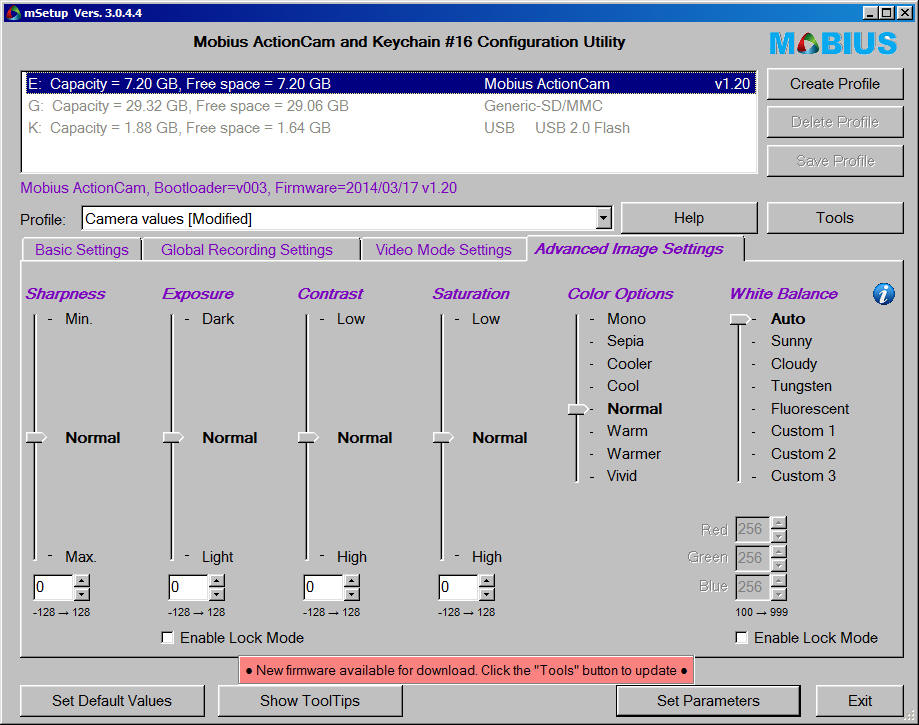Image resolution: width=919 pixels, height=725 pixels.
Task: Expand the Profile dropdown arrow
Action: (x=603, y=218)
